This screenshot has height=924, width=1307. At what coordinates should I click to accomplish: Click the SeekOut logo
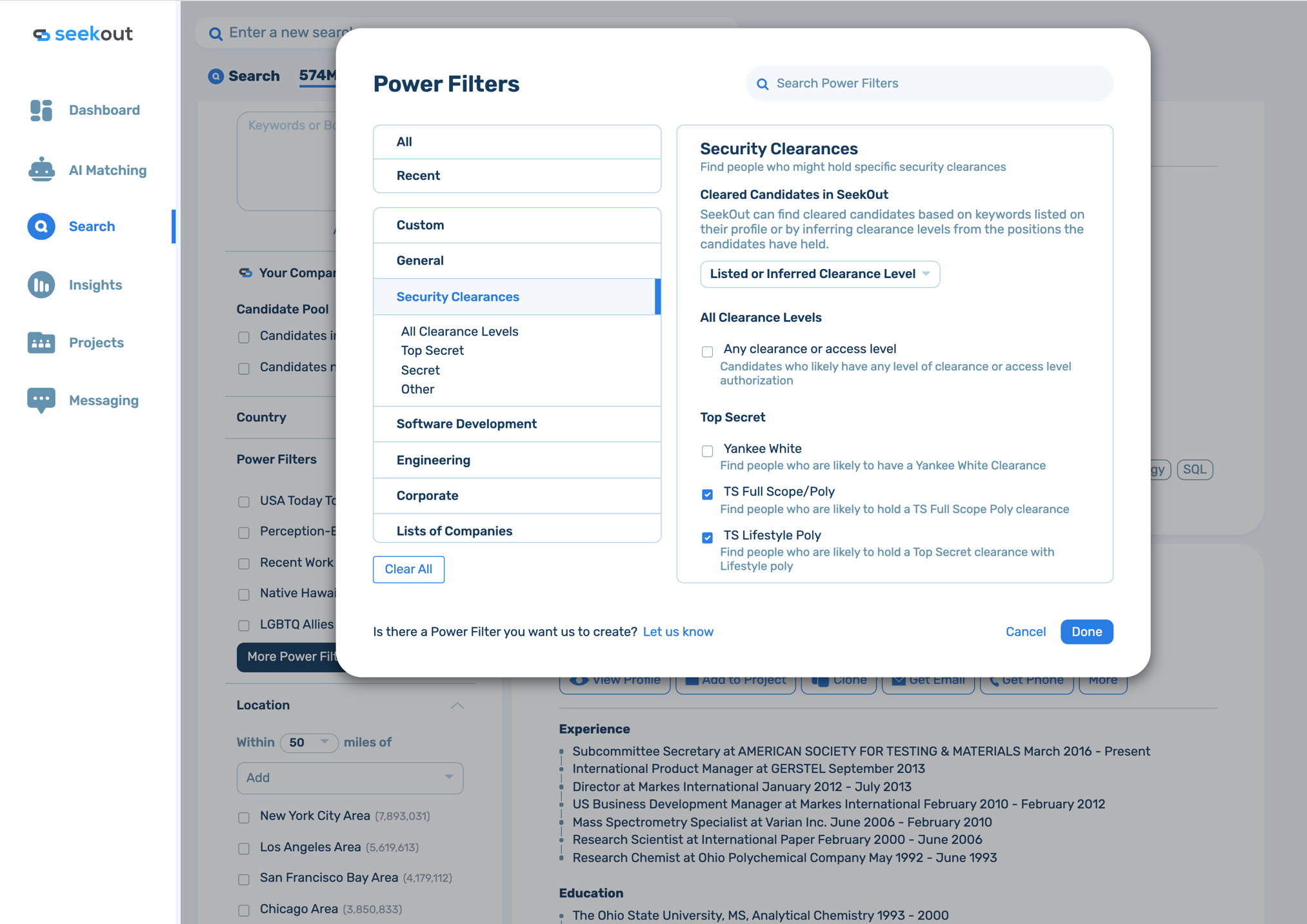click(x=83, y=34)
